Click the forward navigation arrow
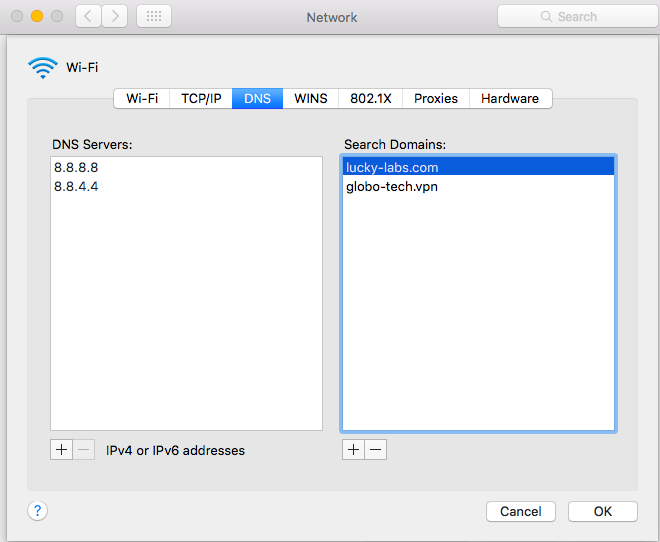Screen dimensions: 660x542 (115, 17)
